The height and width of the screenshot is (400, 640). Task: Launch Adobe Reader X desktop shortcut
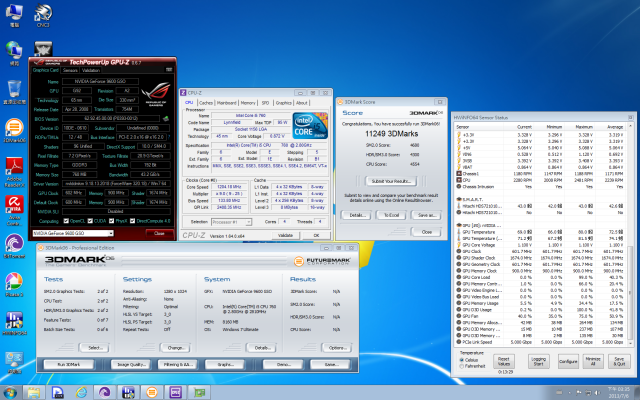click(x=14, y=171)
